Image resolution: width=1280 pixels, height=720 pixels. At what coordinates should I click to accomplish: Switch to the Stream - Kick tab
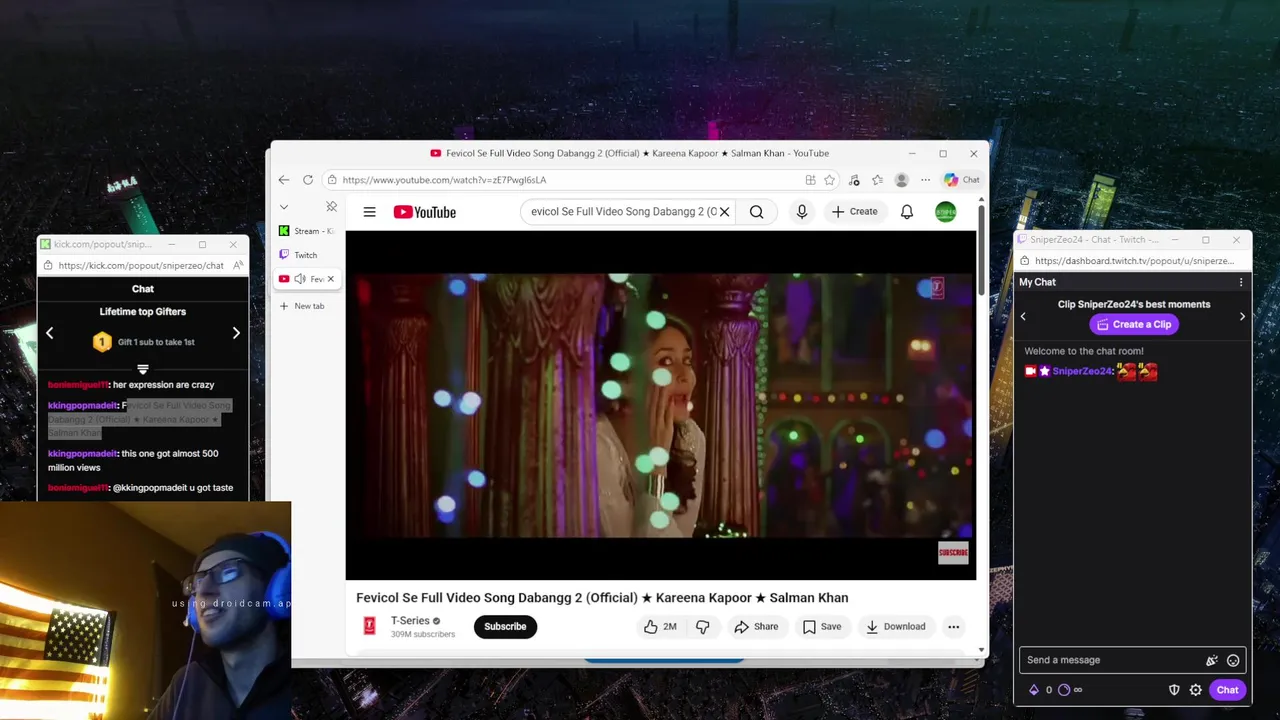click(307, 231)
